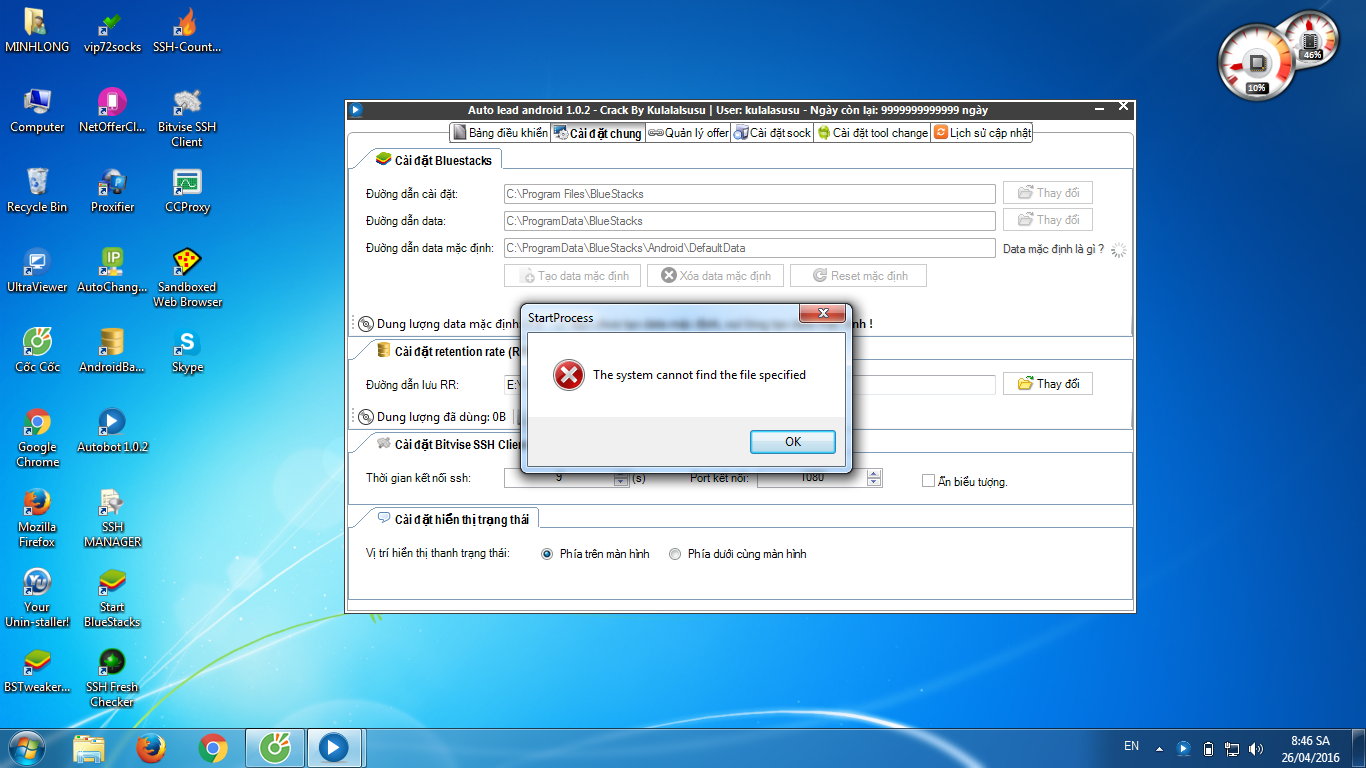Select the Recycle Bin icon
1366x768 pixels.
37,191
